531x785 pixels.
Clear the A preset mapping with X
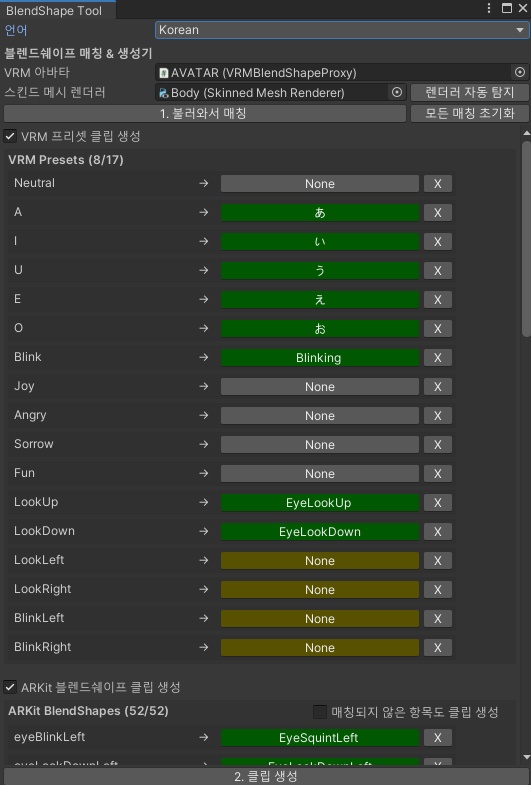[x=438, y=213]
